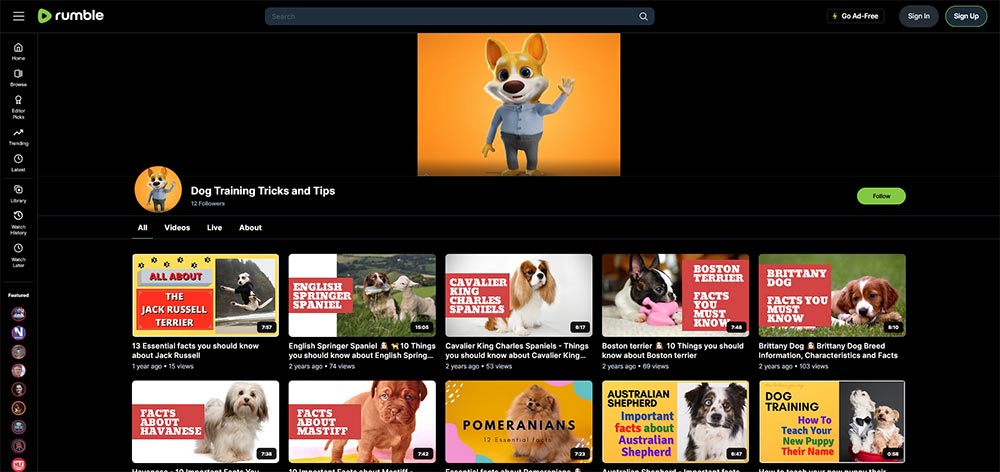The height and width of the screenshot is (472, 1000).
Task: Click the English Springer Spaniel video title
Action: (x=362, y=351)
